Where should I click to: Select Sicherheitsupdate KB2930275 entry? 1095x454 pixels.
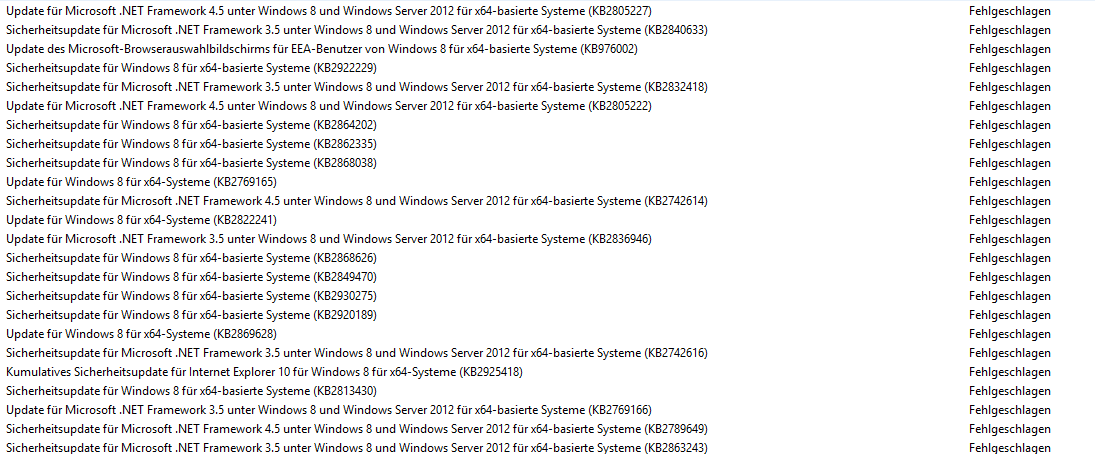click(191, 296)
